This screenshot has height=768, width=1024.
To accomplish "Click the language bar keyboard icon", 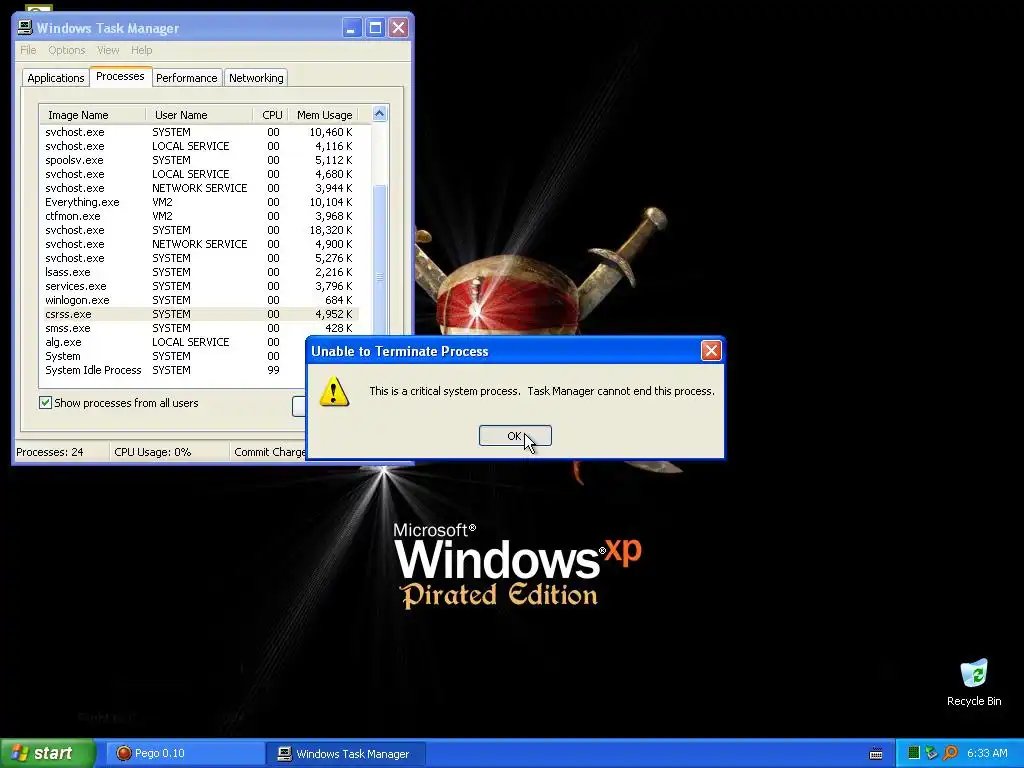I will pos(876,754).
